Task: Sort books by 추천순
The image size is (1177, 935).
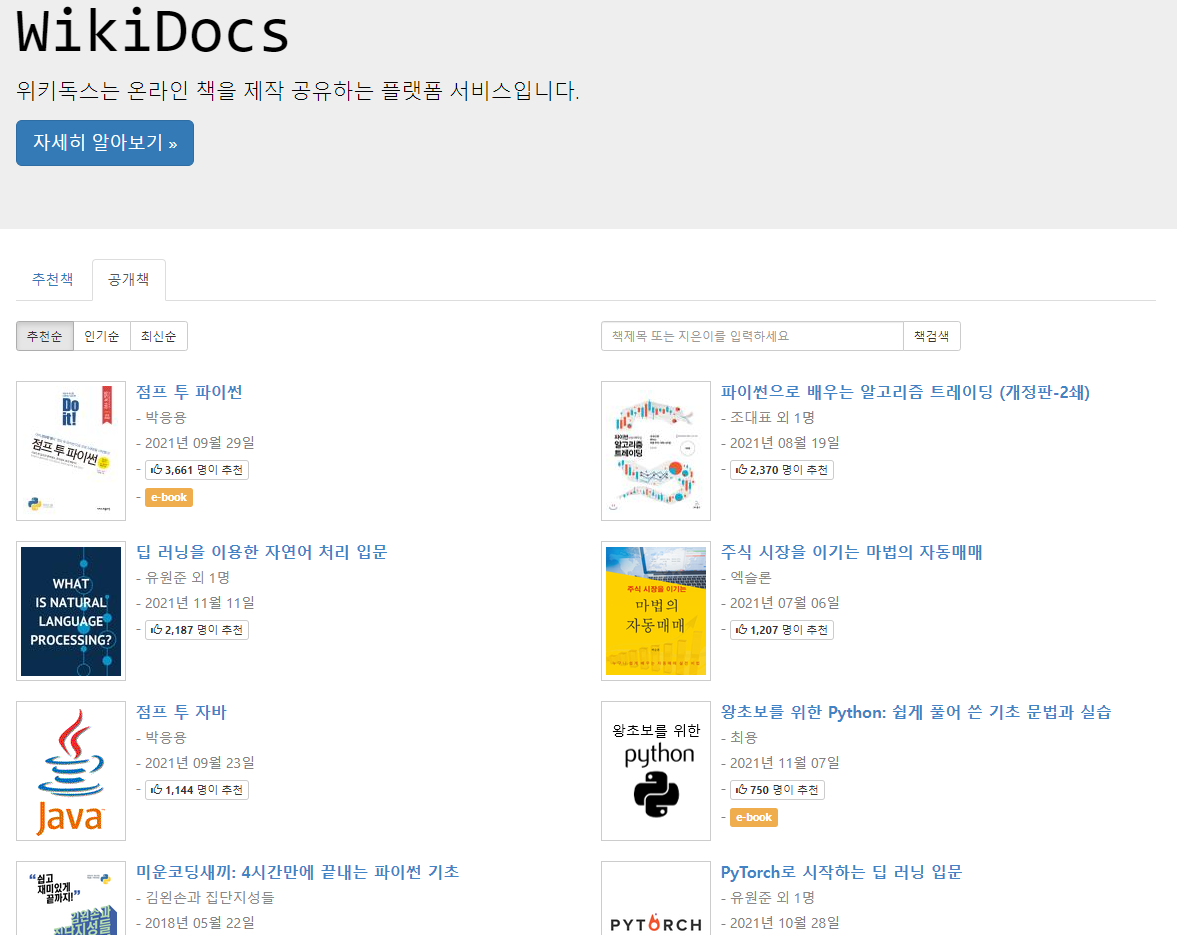Action: (x=44, y=336)
